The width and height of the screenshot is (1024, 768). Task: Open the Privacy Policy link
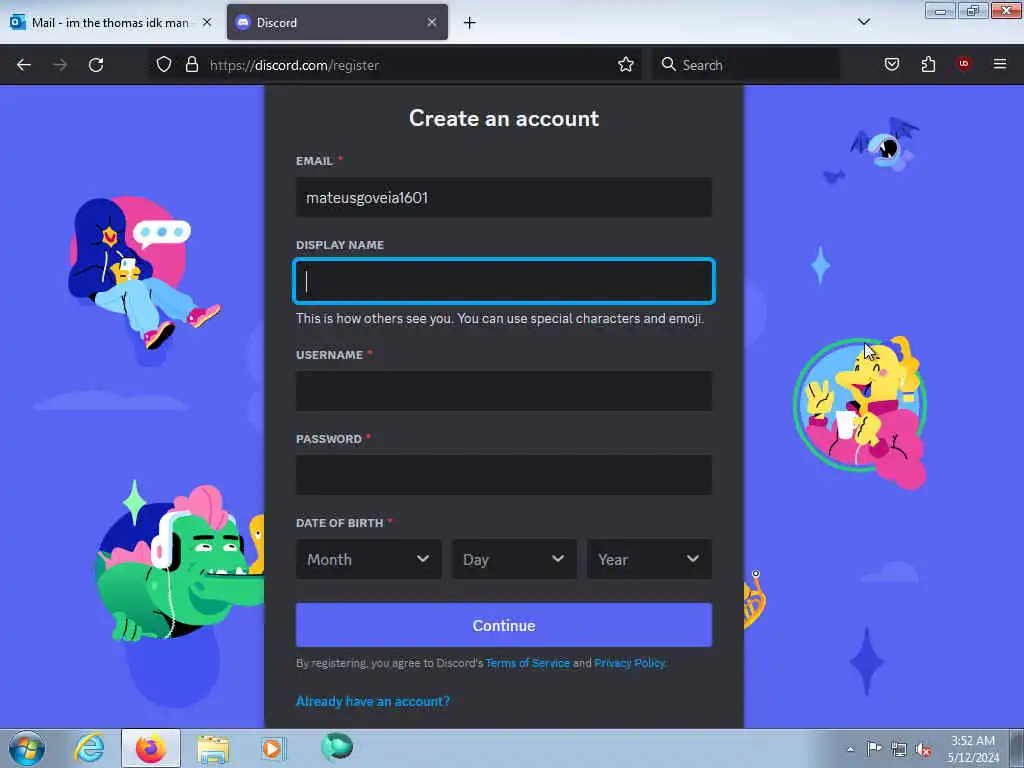[630, 663]
